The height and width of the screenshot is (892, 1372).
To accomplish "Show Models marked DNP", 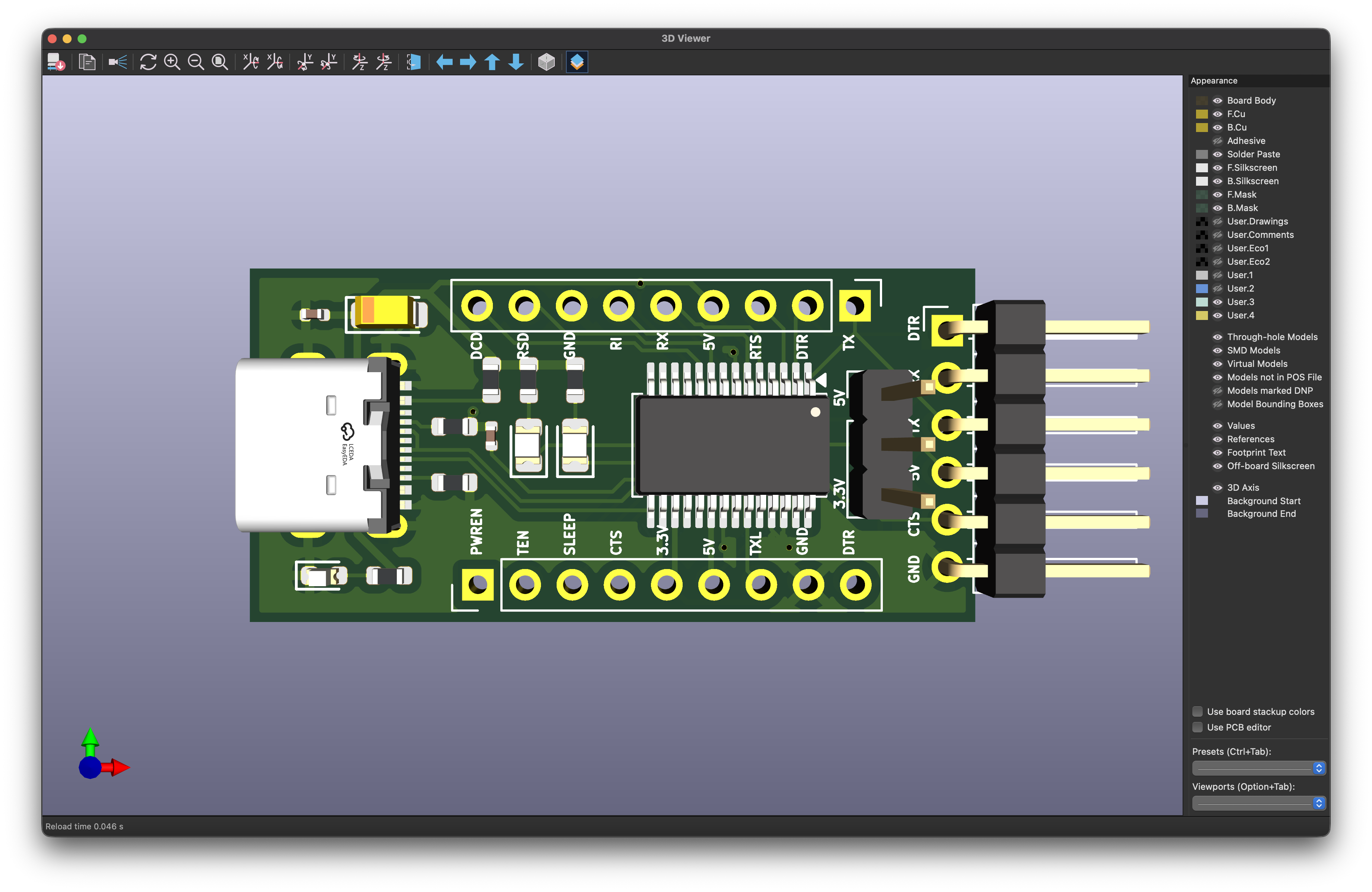I will click(1218, 391).
